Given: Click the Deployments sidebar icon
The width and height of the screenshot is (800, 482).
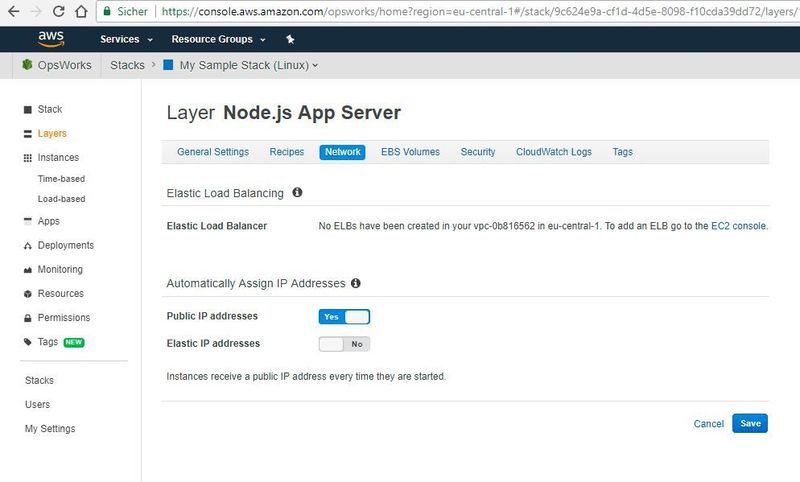Looking at the screenshot, I should [28, 246].
